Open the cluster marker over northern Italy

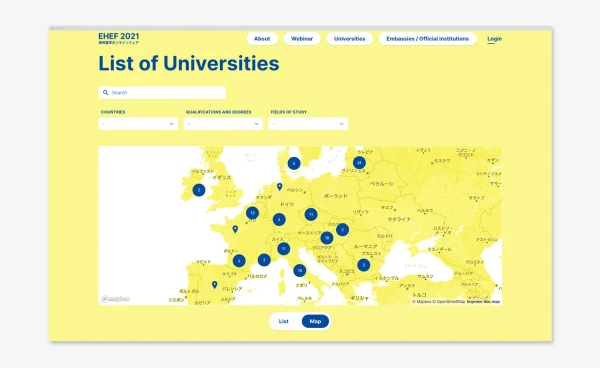click(284, 249)
